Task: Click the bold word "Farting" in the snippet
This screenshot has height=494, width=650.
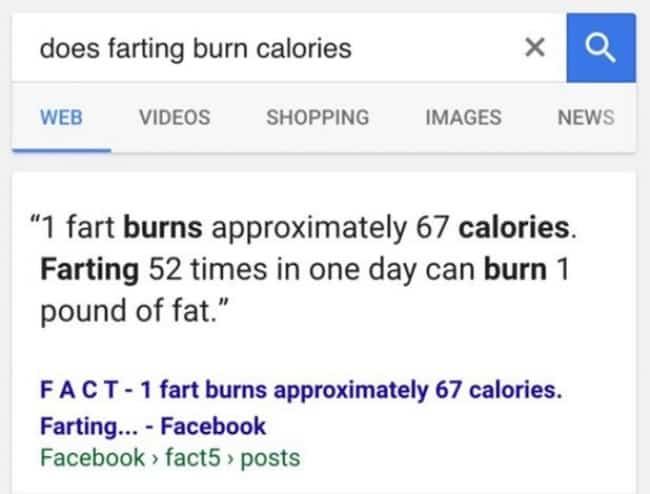Action: pyautogui.click(x=90, y=269)
